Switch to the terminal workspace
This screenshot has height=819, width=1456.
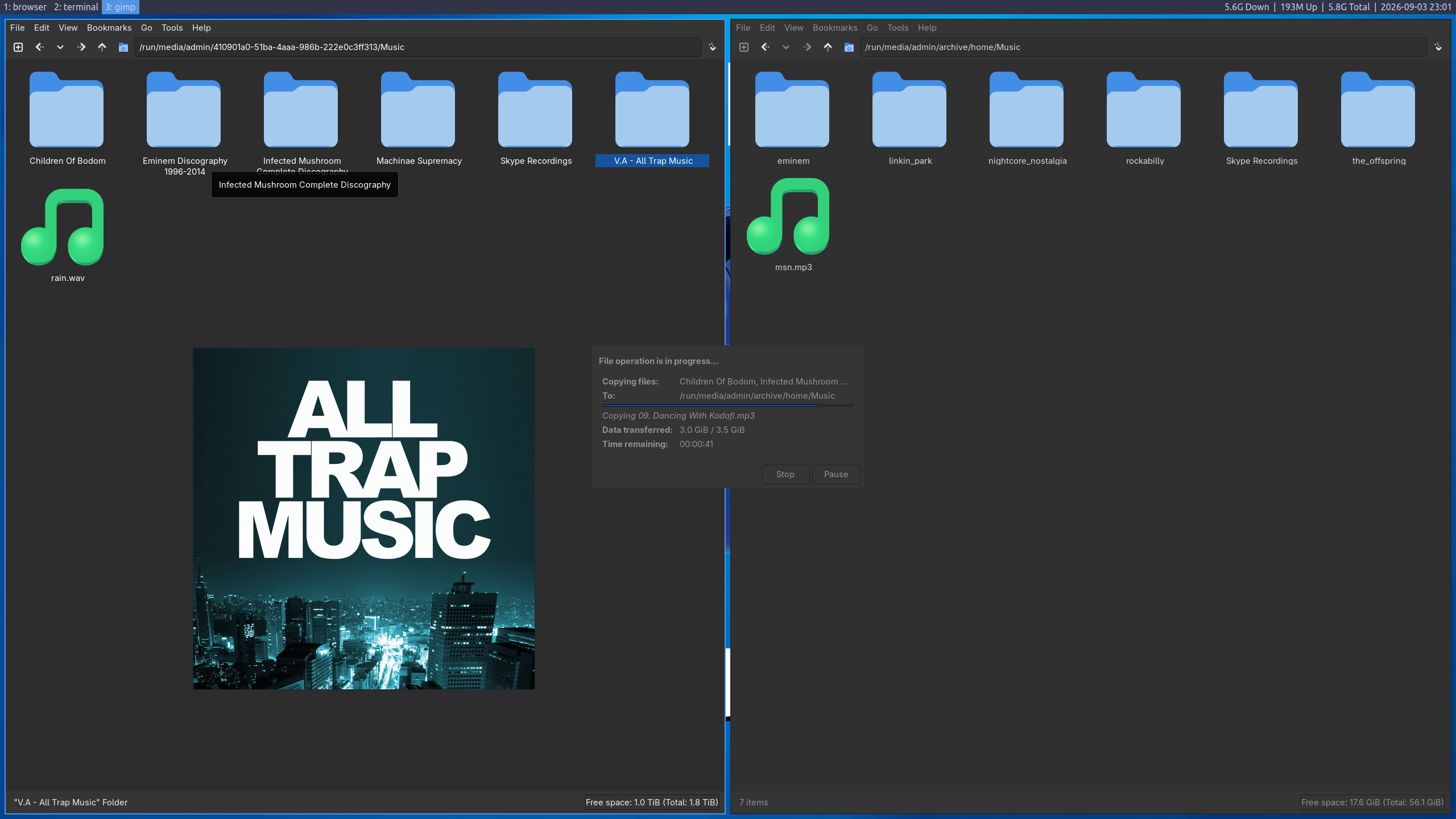(76, 7)
